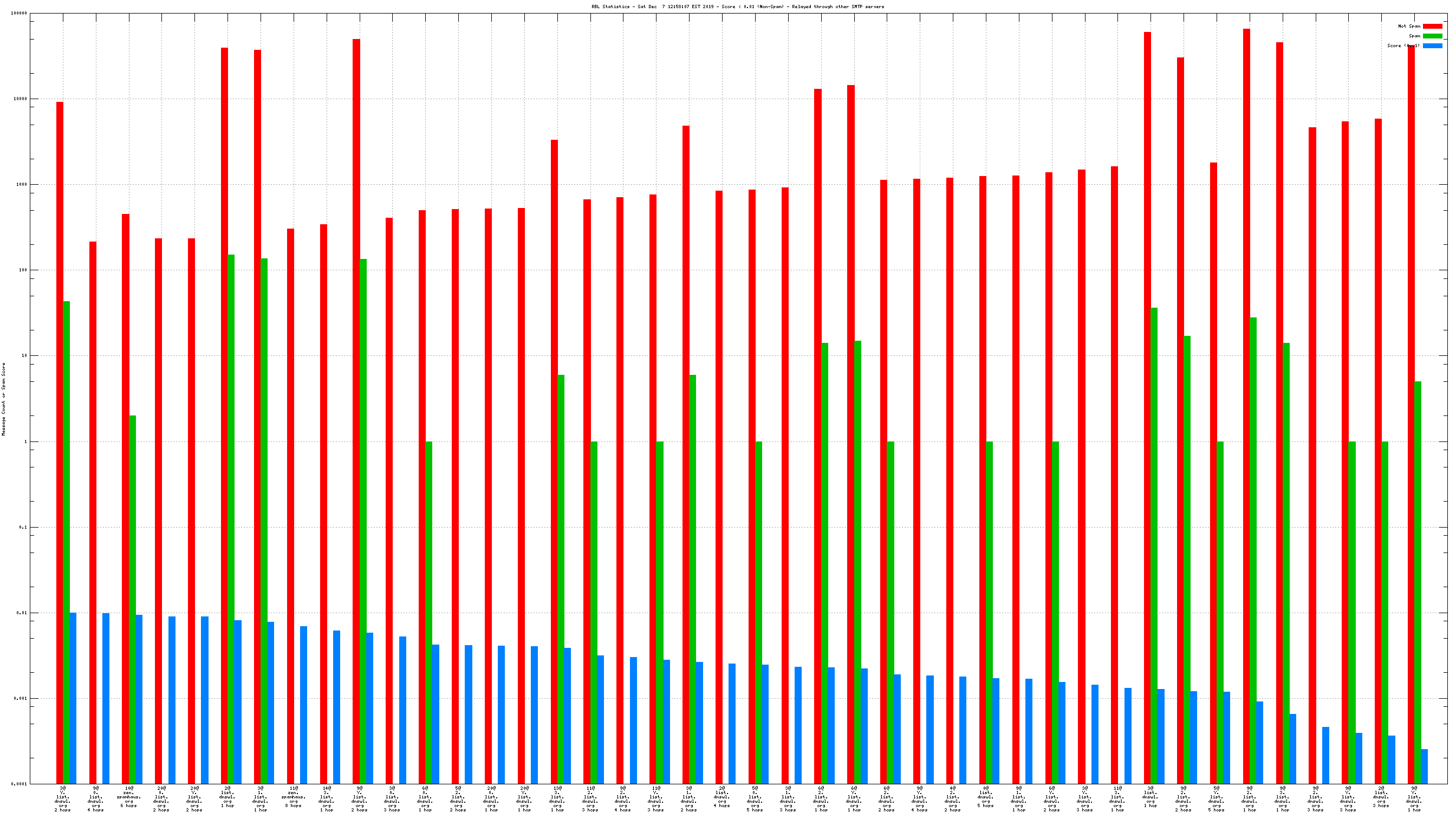Click the "Not Spam" legend label text

[x=1408, y=26]
